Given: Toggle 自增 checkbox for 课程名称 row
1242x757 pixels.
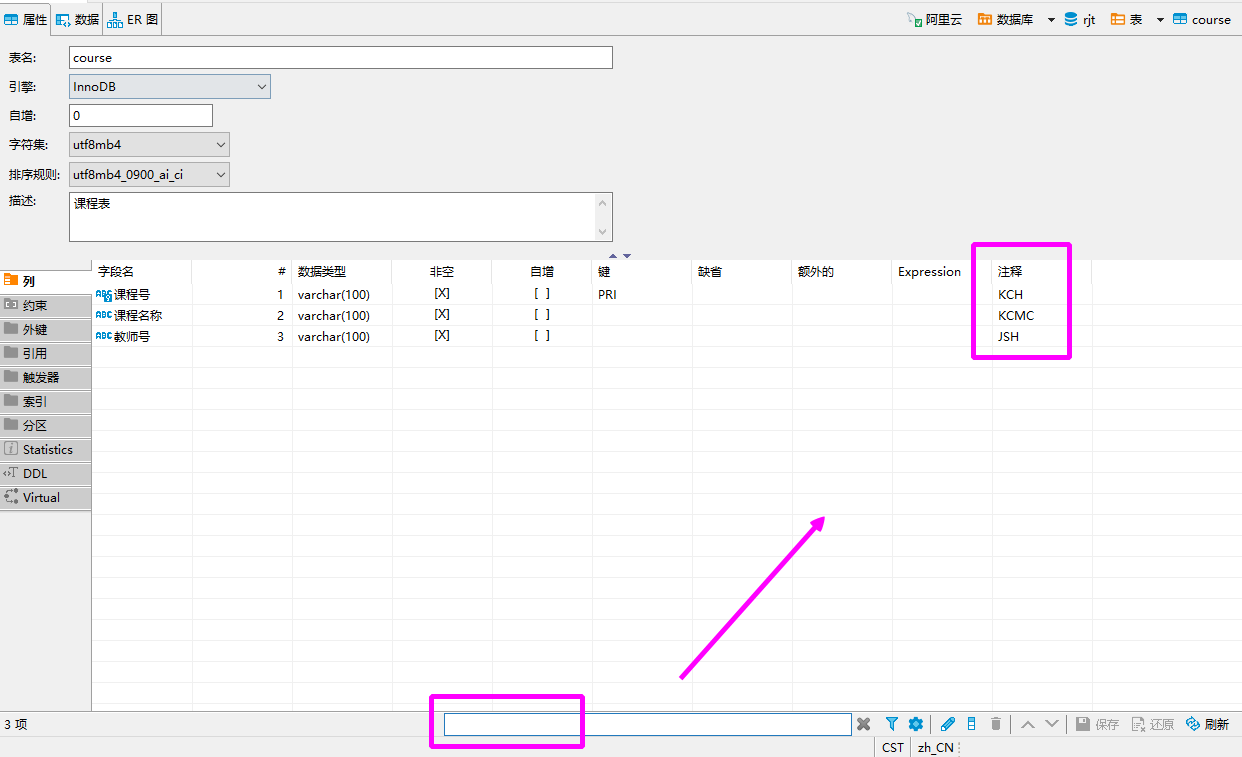Looking at the screenshot, I should (x=541, y=315).
